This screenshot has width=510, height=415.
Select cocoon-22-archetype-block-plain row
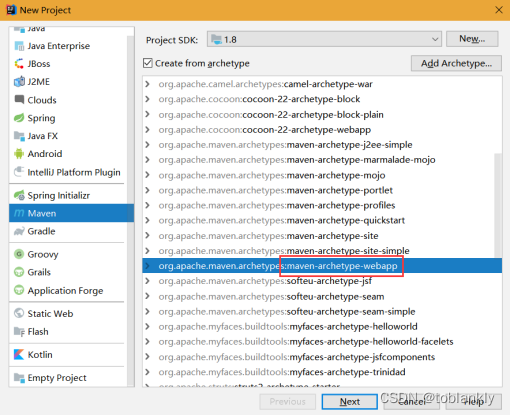coord(322,114)
